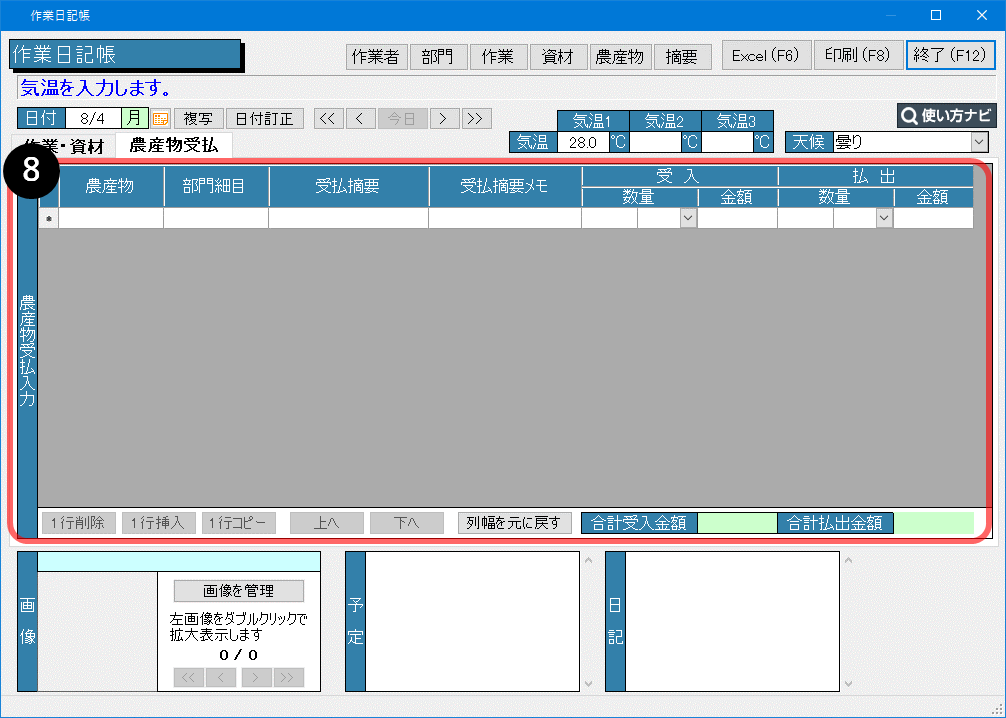Viewport: 1006px width, 718px height.
Task: Jump to last date with >> button
Action: (x=476, y=118)
